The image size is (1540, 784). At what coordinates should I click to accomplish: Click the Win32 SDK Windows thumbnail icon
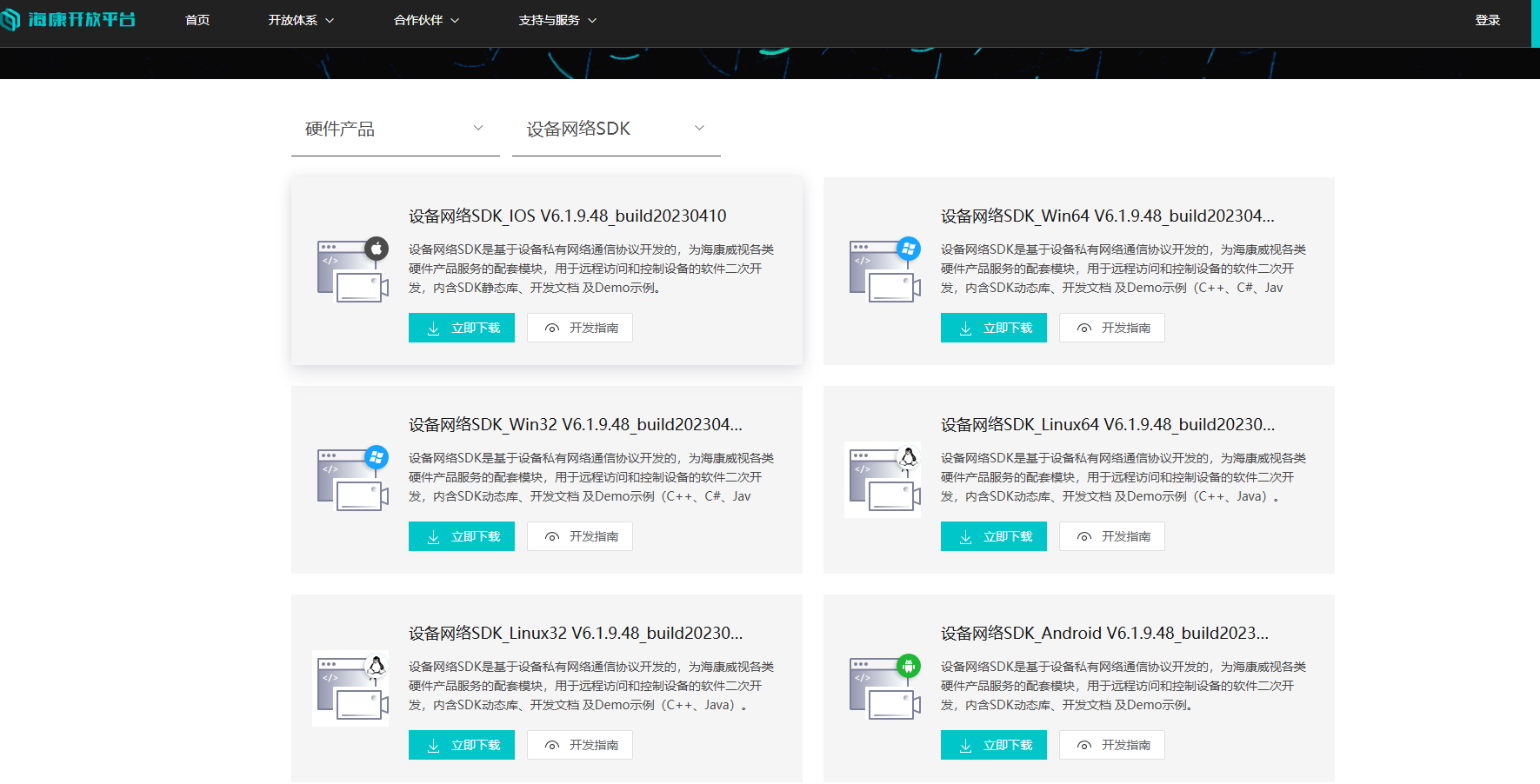coord(352,478)
